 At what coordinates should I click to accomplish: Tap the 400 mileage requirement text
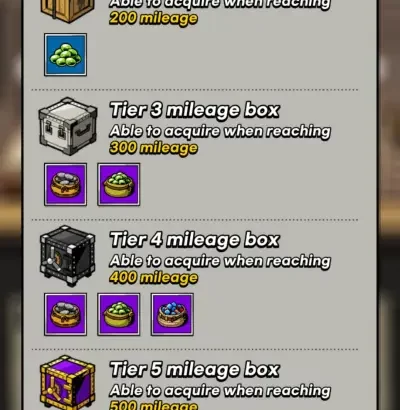tap(154, 278)
